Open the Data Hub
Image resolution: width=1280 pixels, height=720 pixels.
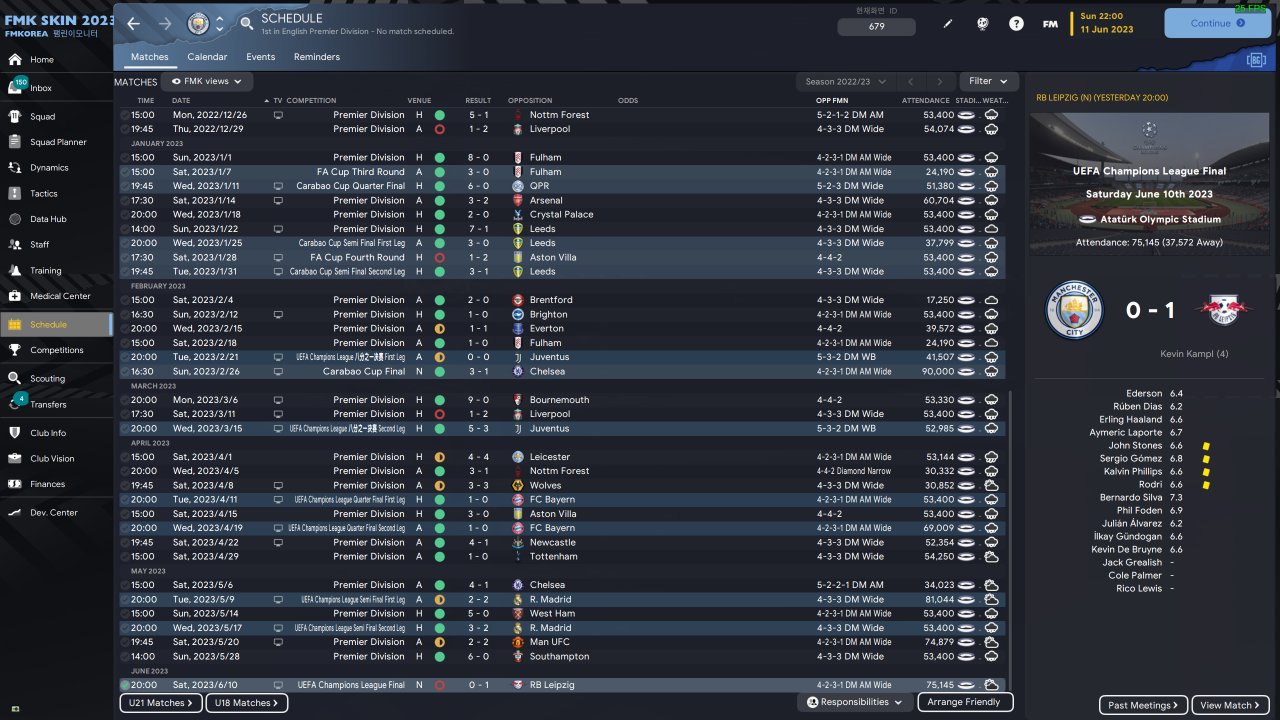pyautogui.click(x=56, y=219)
